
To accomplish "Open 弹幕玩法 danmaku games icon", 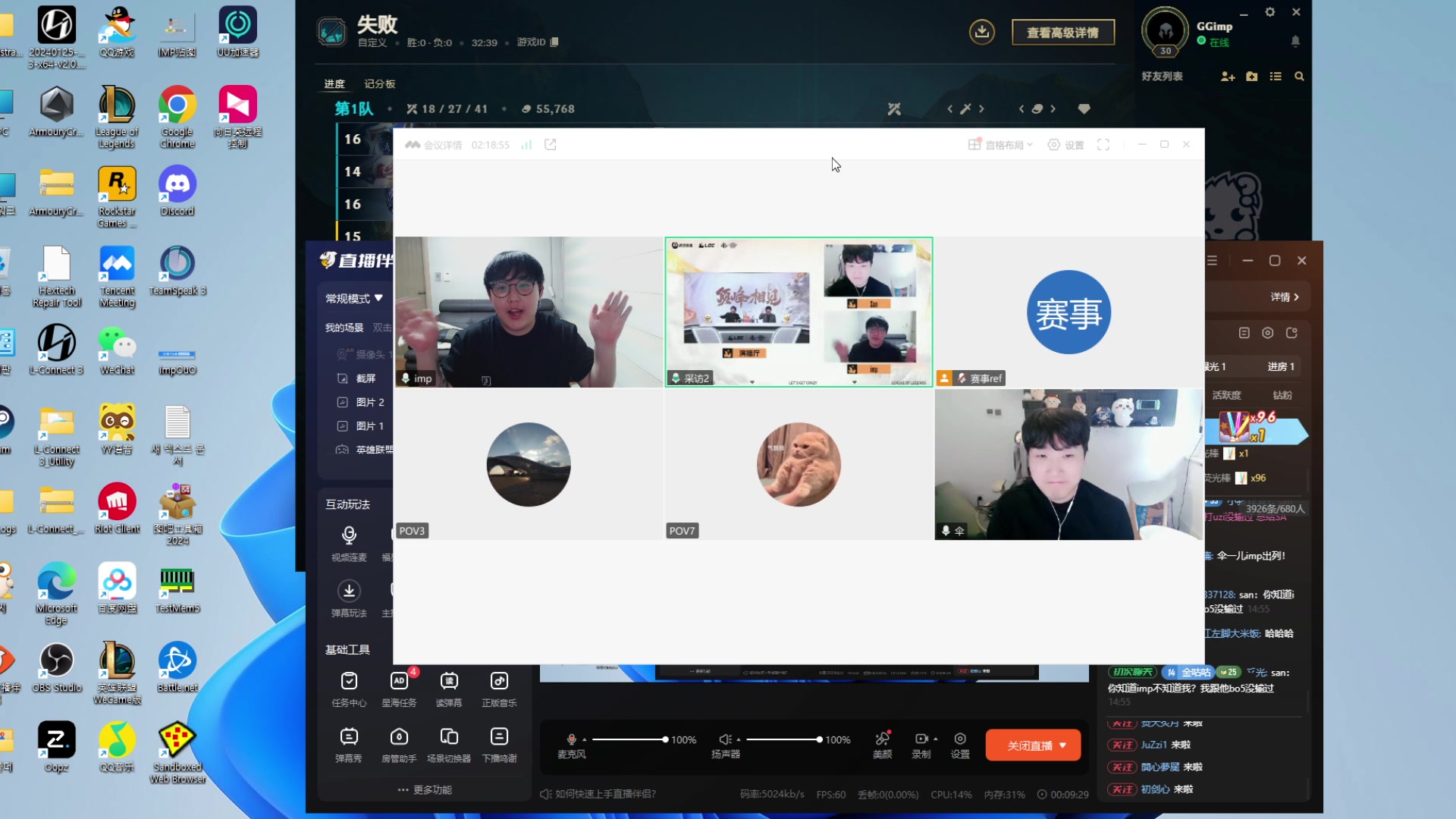I will pyautogui.click(x=349, y=599).
